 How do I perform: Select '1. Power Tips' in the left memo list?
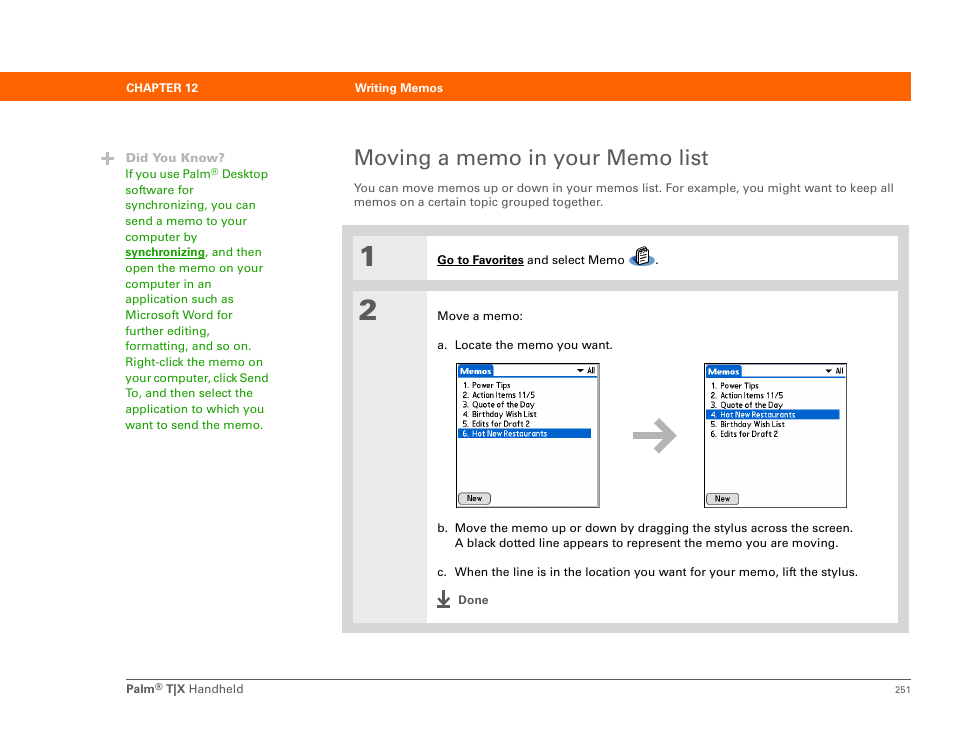[486, 385]
